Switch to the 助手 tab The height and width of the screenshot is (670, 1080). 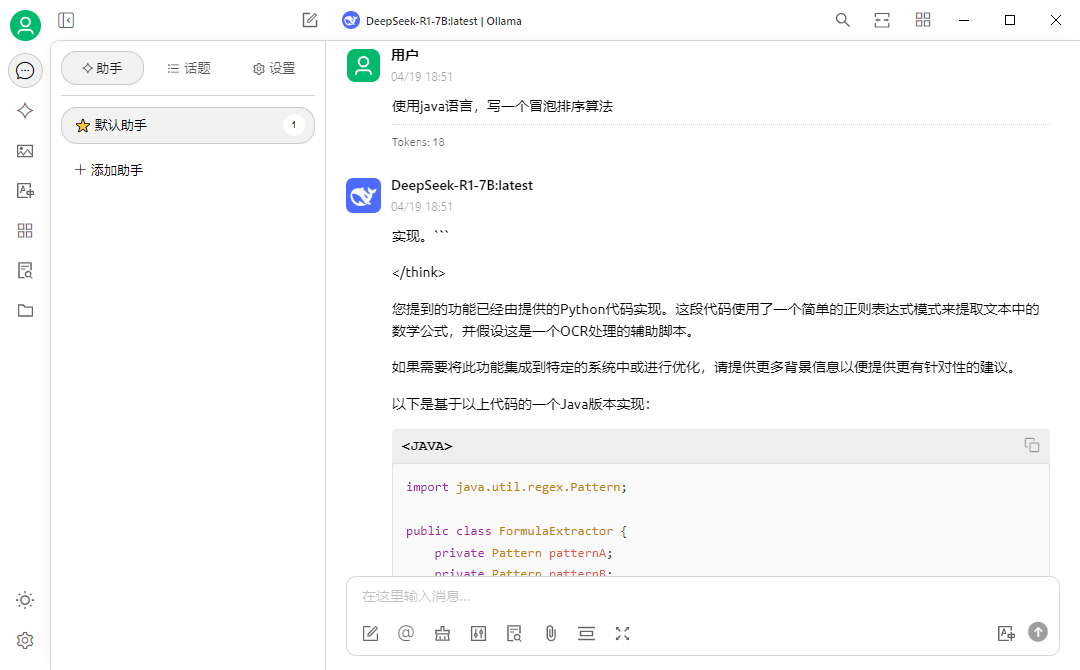(103, 68)
